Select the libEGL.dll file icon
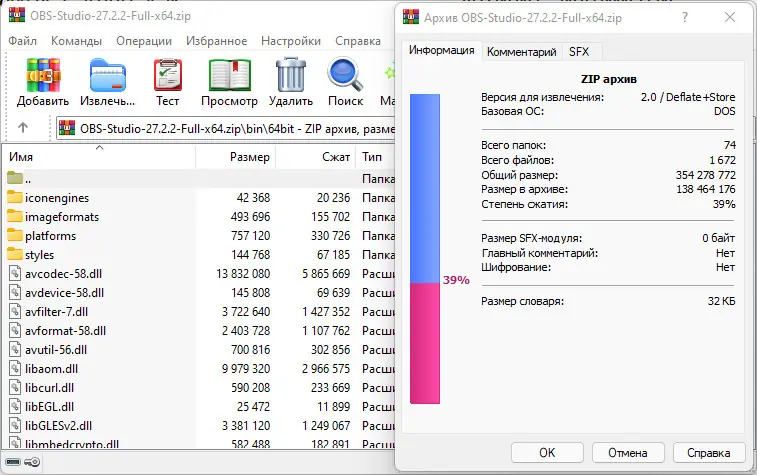This screenshot has height=475, width=757. pos(15,406)
